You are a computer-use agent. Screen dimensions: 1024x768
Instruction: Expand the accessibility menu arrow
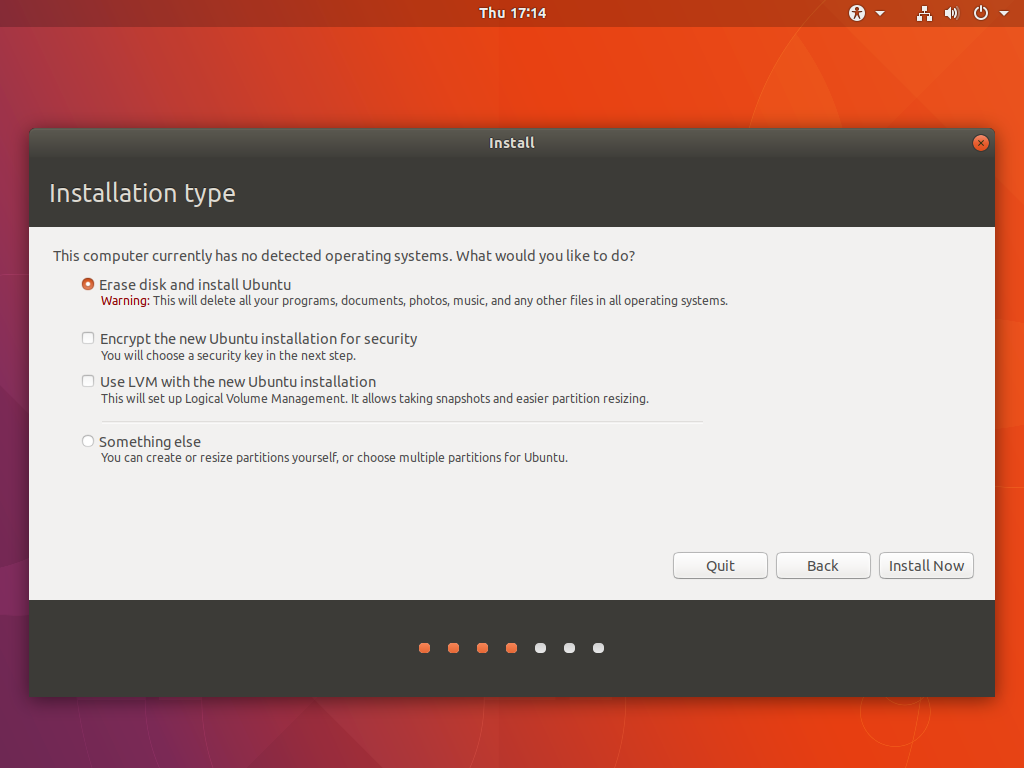coord(880,13)
